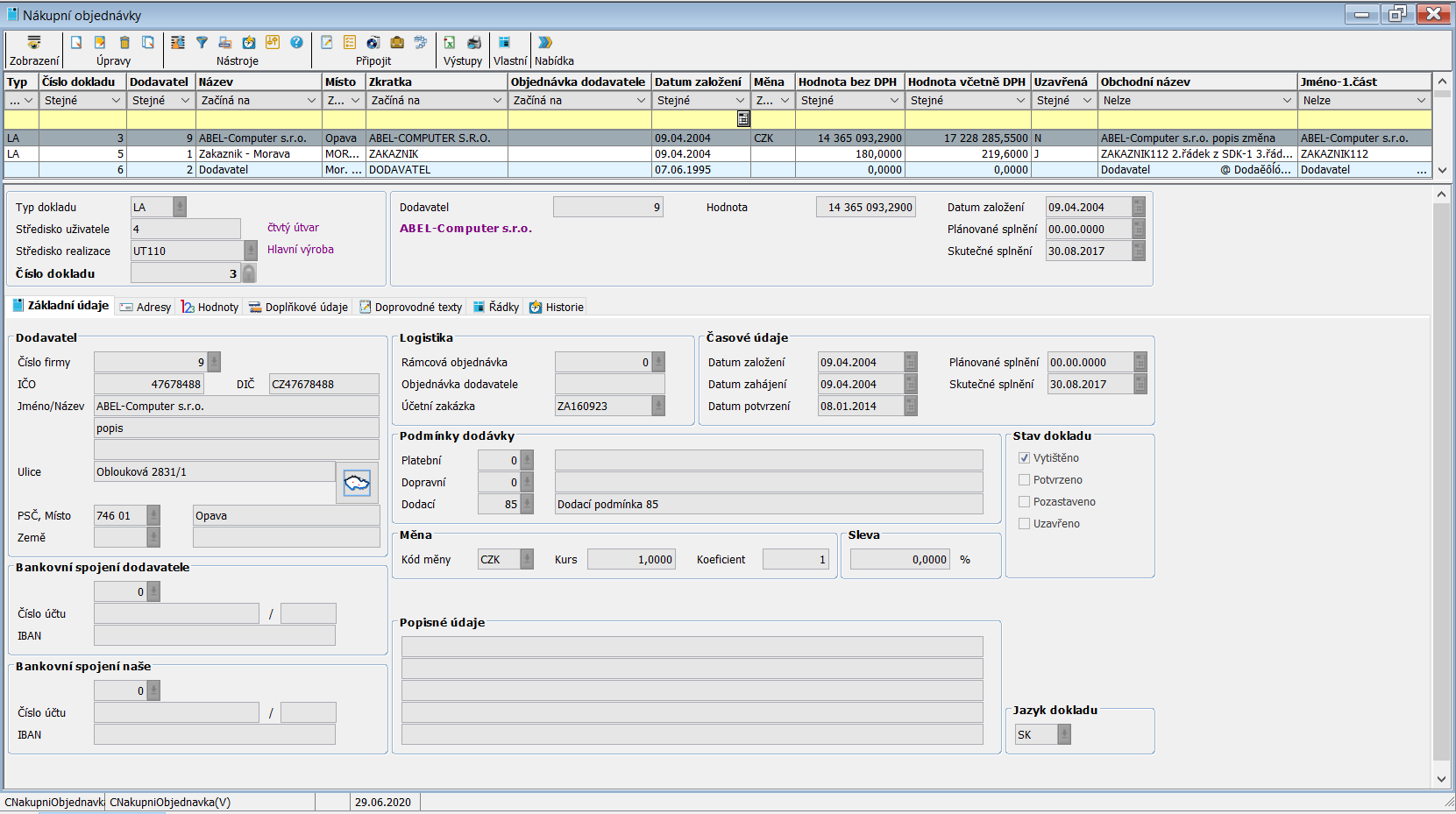Click the Nabídka yellow arrows icon
The height and width of the screenshot is (814, 1456).
point(545,42)
